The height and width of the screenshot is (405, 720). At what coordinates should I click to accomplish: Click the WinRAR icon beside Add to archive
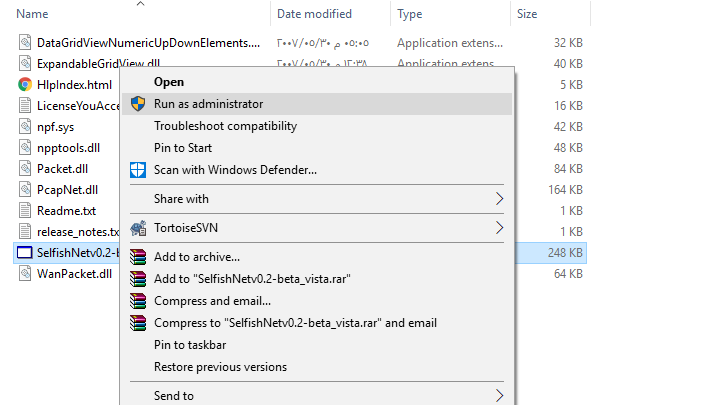point(138,257)
